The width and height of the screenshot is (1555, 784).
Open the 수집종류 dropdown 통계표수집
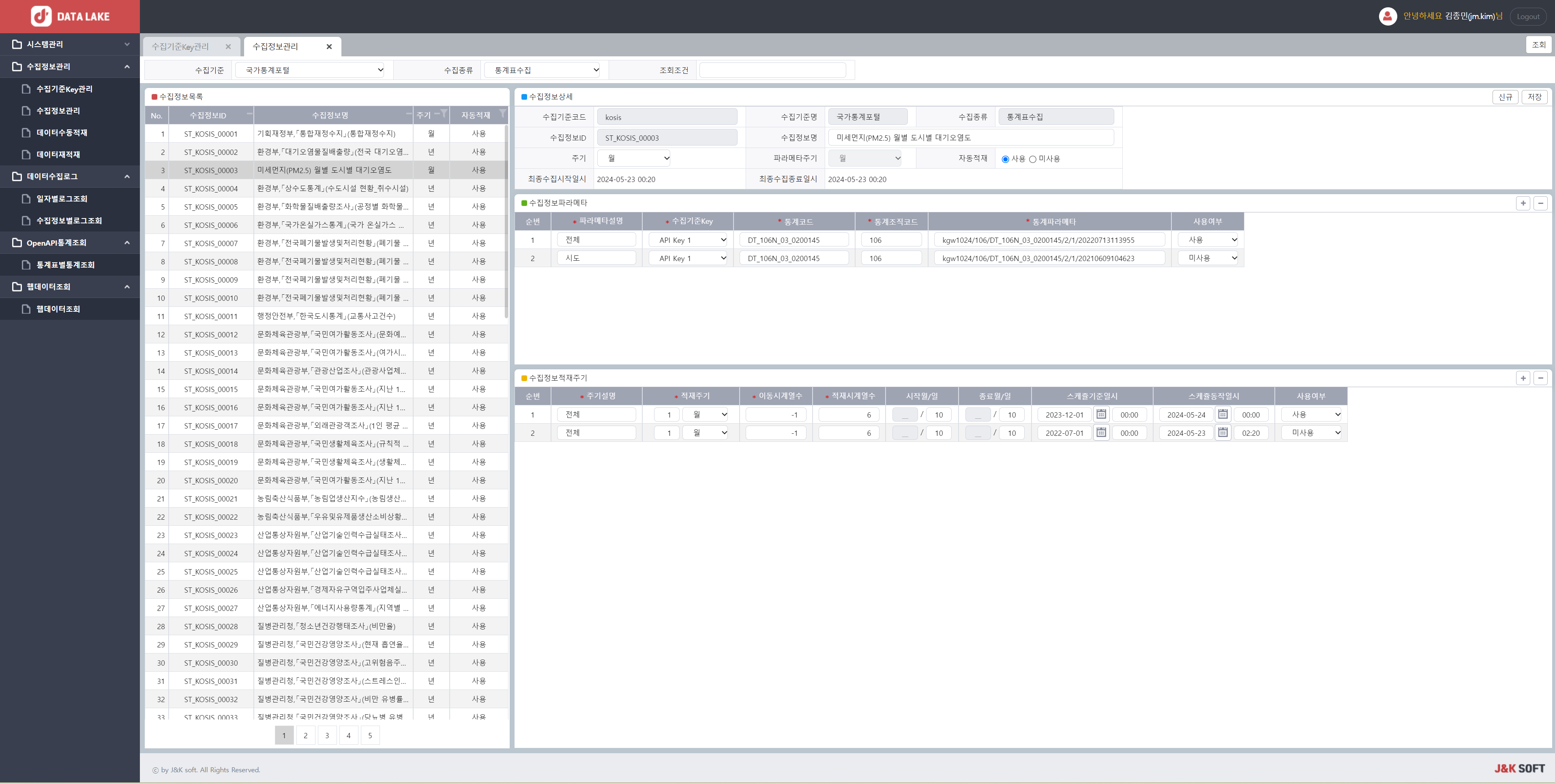point(542,70)
